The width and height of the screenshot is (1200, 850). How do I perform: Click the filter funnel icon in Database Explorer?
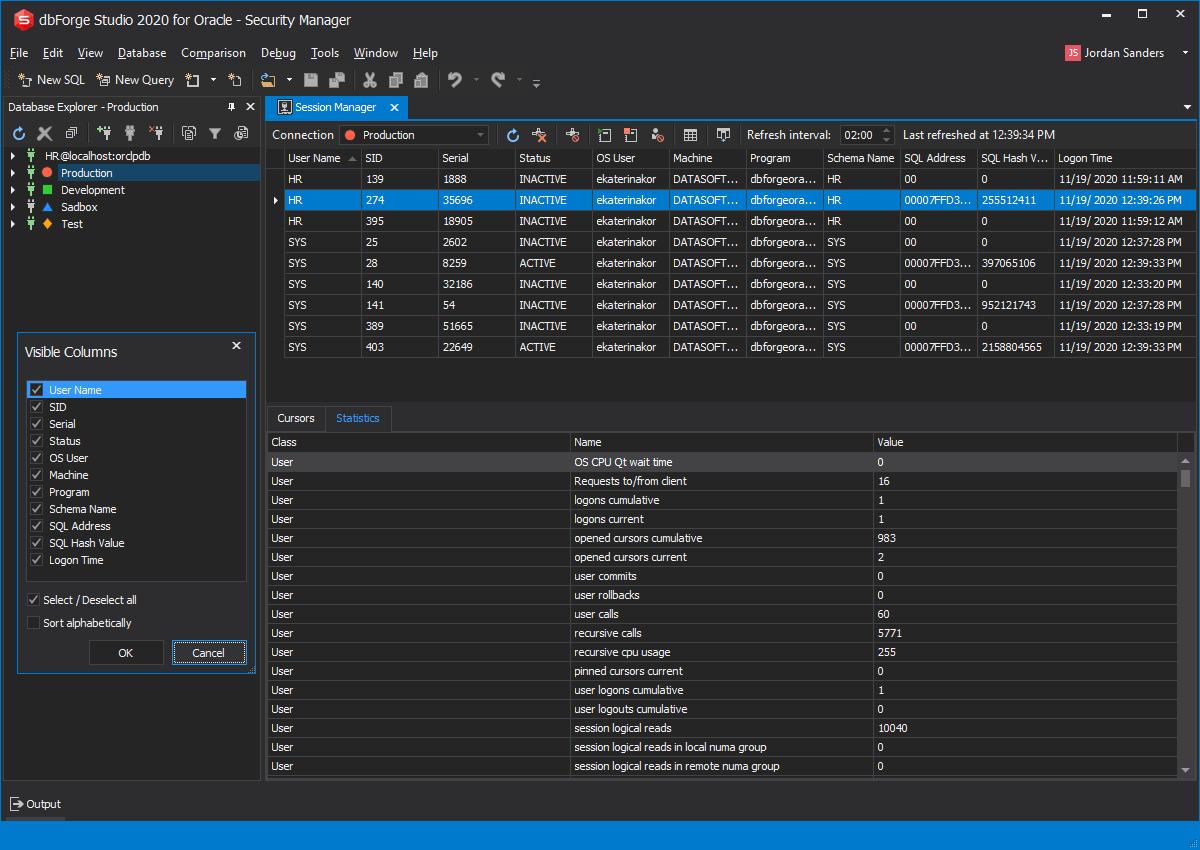pyautogui.click(x=215, y=133)
